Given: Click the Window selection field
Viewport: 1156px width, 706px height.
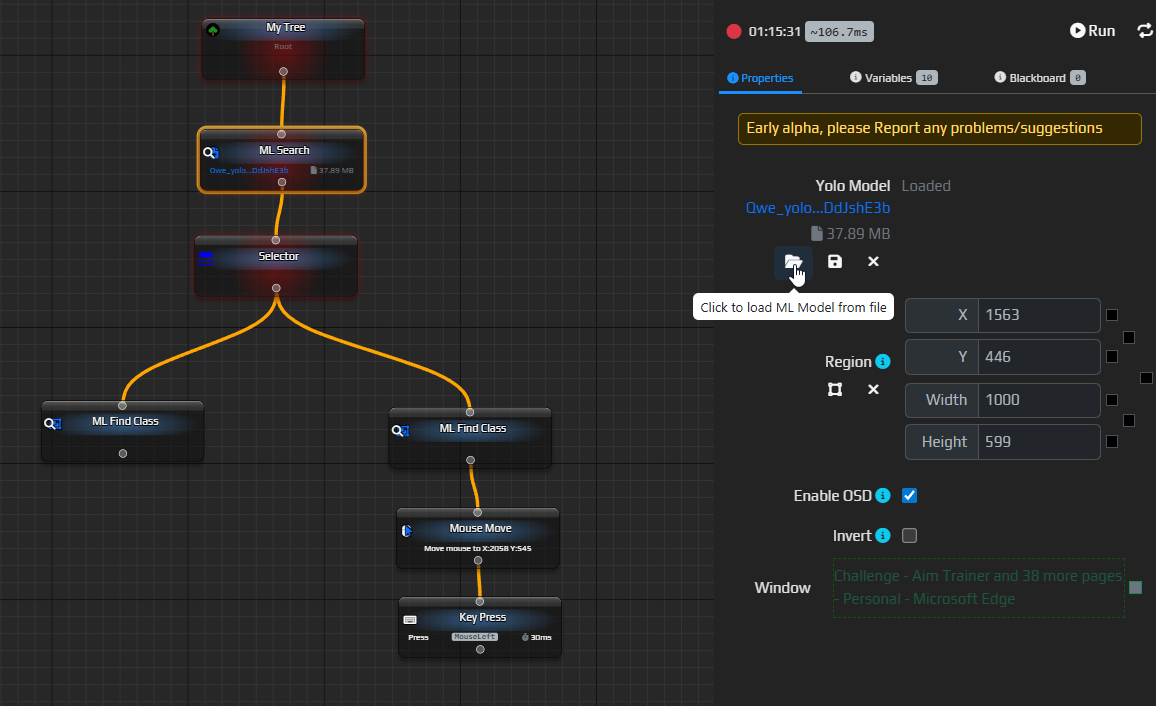Looking at the screenshot, I should coord(978,587).
